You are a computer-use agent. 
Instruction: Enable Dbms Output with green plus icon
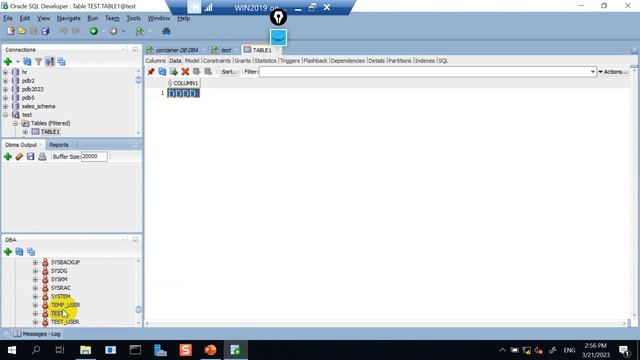click(8, 157)
